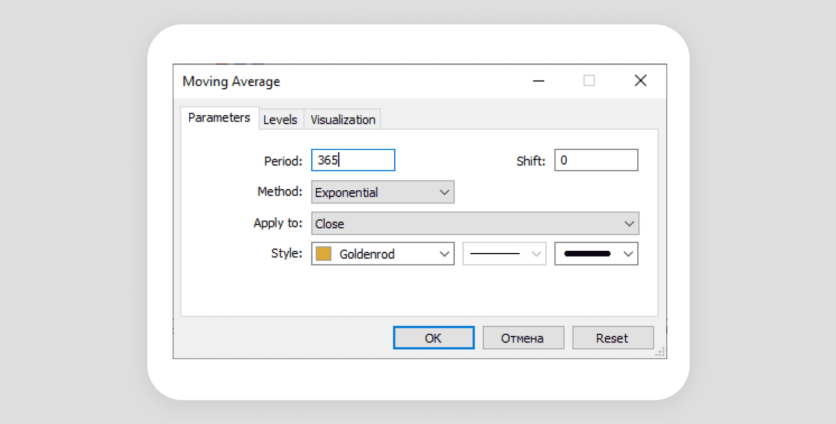Close the Moving Average dialog
Viewport: 836px width, 424px height.
[x=640, y=81]
